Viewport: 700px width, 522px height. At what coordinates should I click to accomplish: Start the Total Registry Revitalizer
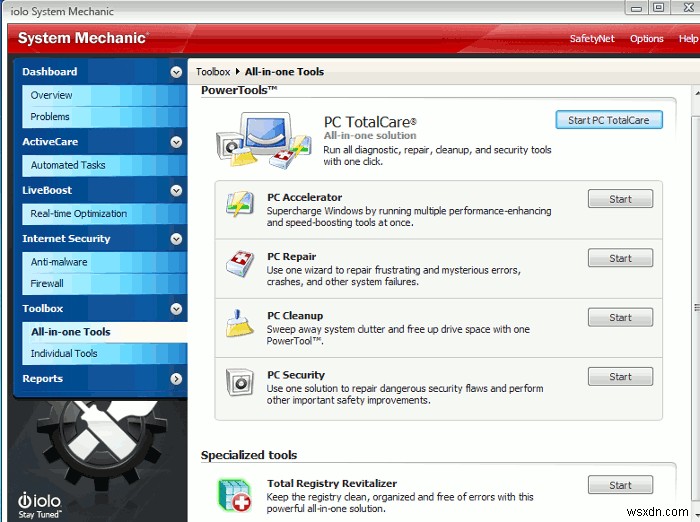point(620,485)
